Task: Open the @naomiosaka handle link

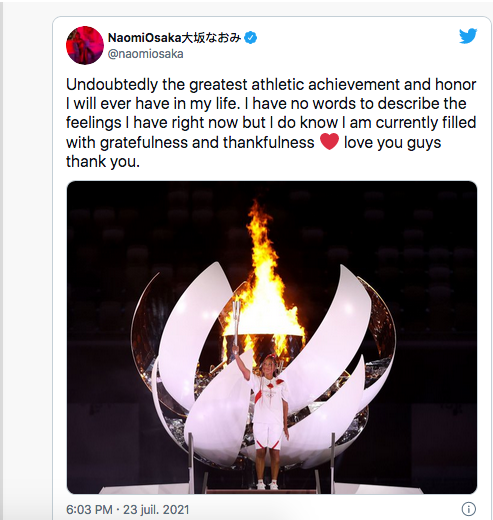Action: tap(146, 54)
